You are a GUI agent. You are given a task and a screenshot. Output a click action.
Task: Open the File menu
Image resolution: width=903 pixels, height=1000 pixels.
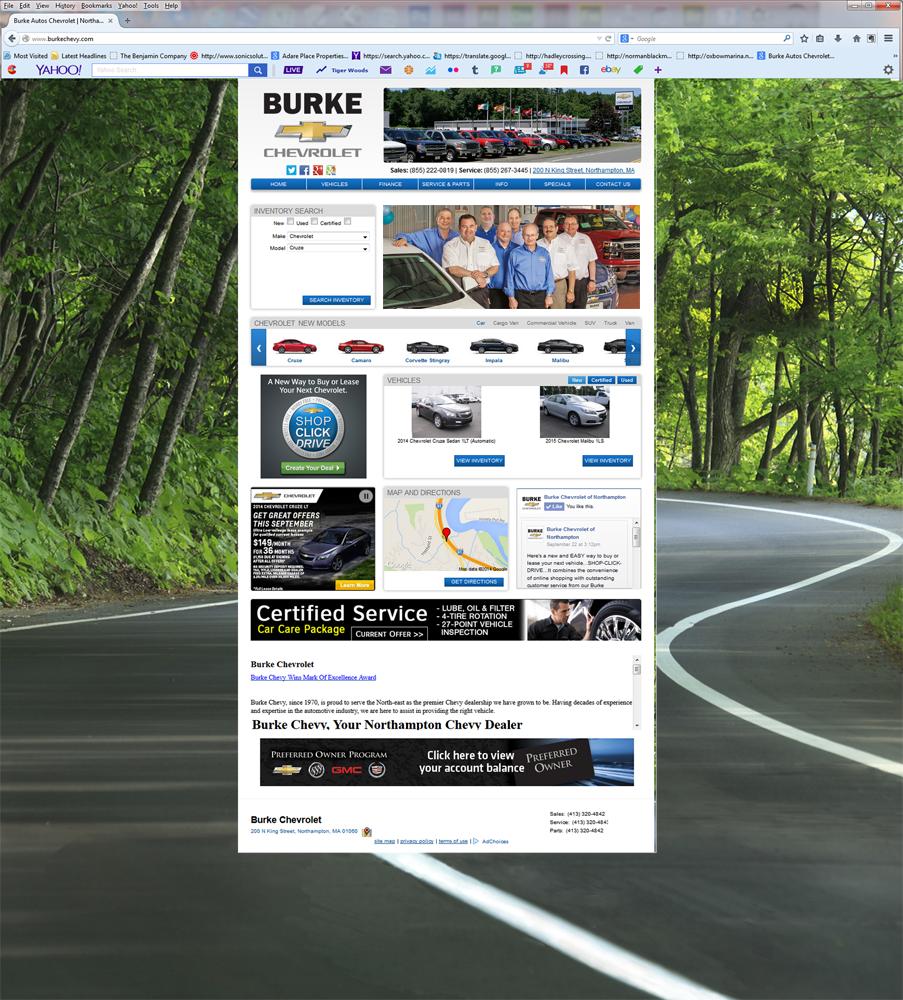tap(8, 5)
